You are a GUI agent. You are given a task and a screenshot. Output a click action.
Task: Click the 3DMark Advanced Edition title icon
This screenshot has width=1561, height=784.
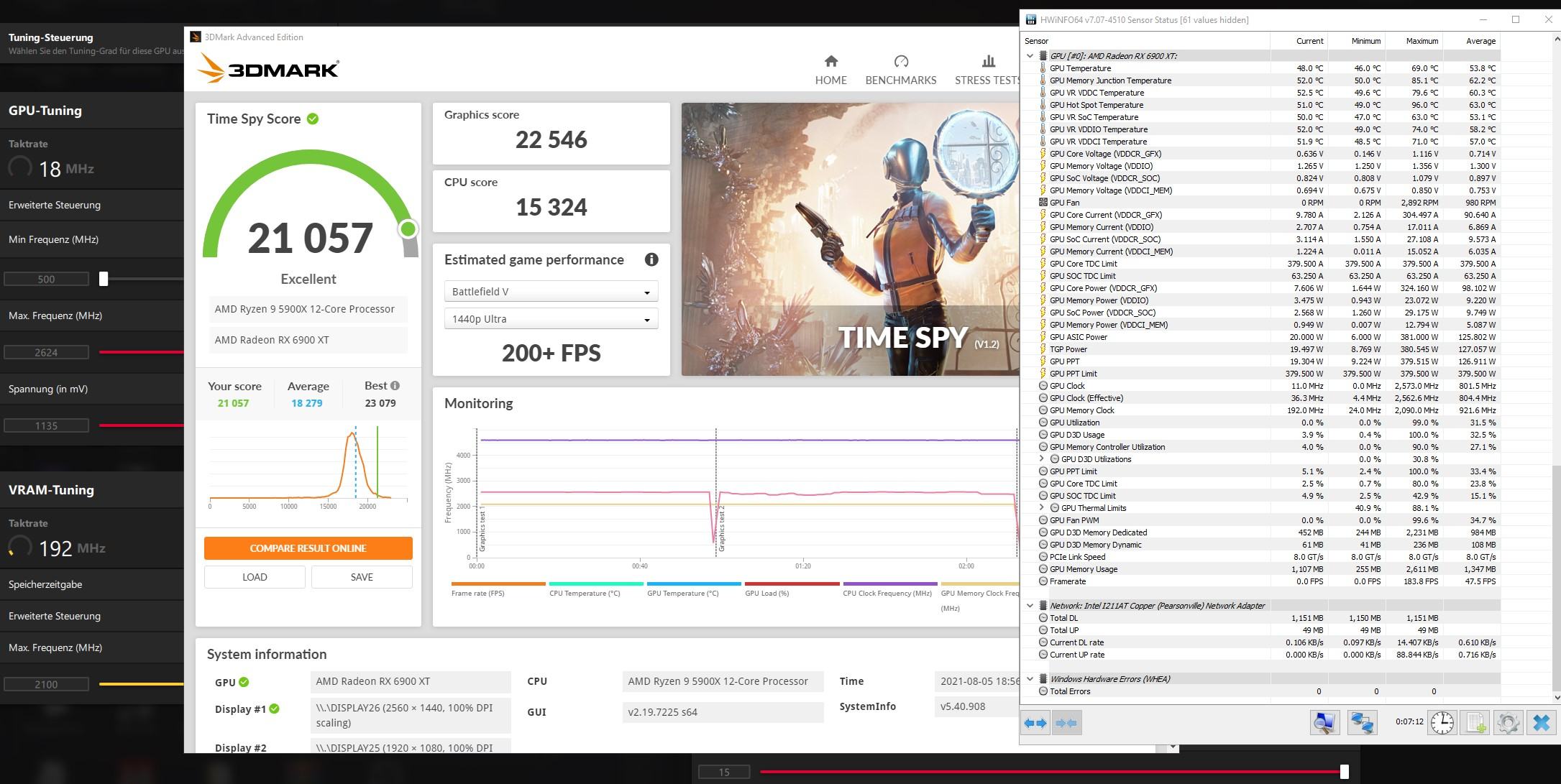[x=196, y=37]
